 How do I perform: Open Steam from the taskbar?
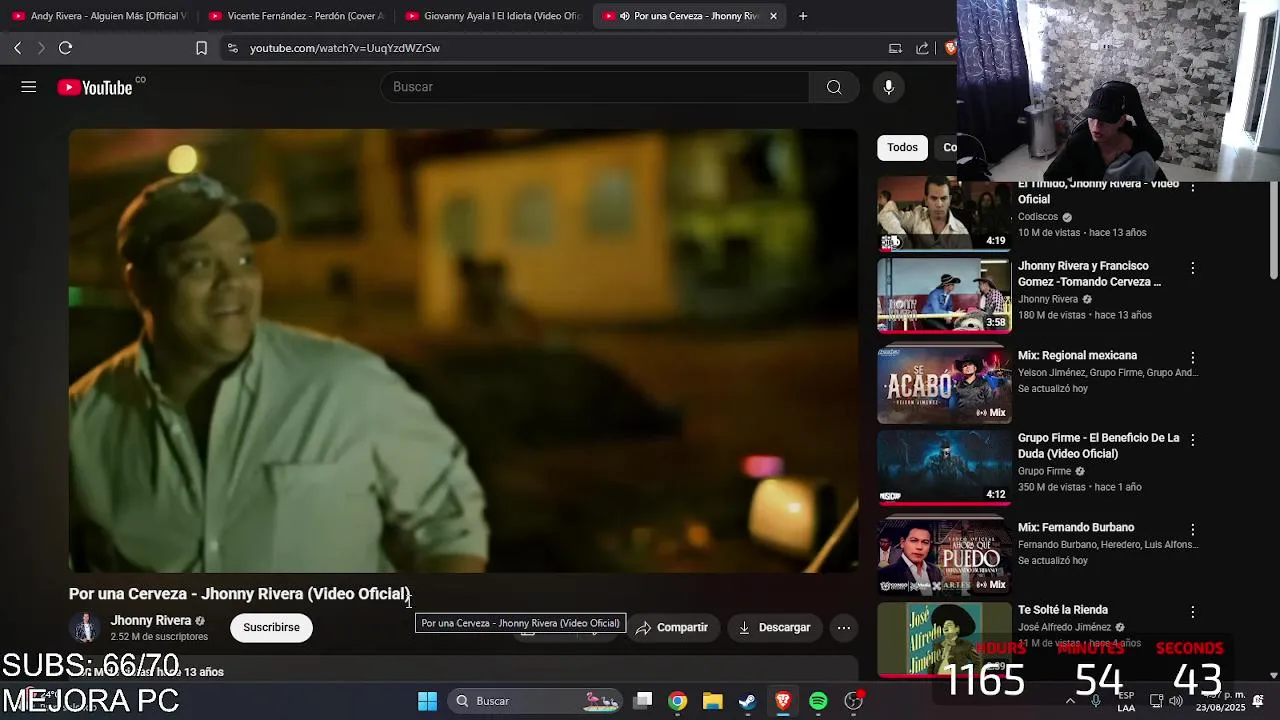pyautogui.click(x=747, y=701)
